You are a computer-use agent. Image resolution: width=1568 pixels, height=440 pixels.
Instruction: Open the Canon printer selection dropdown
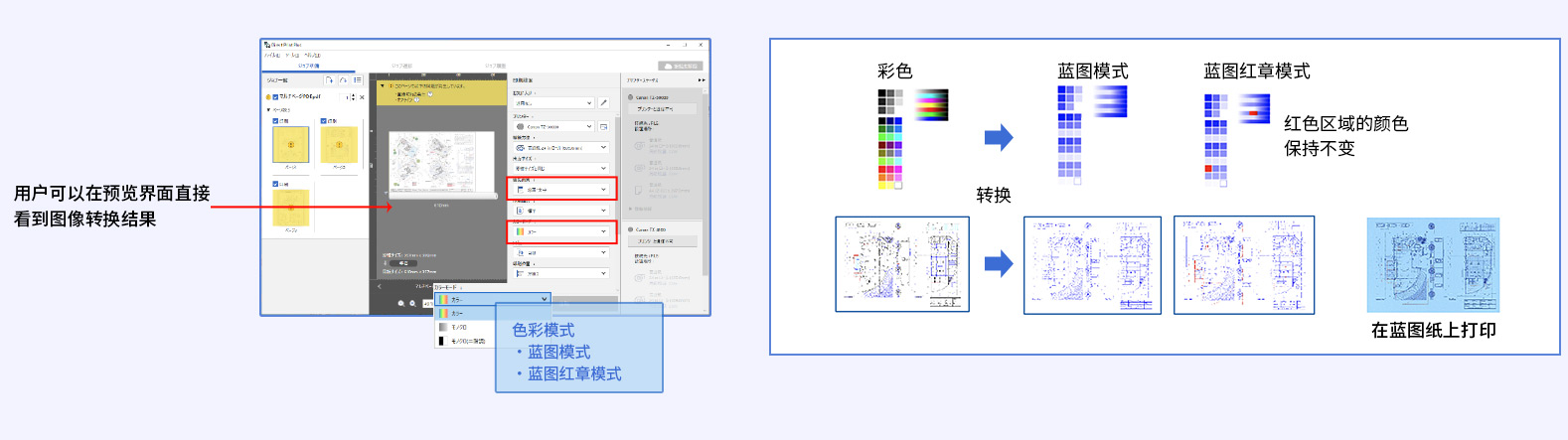tap(554, 127)
